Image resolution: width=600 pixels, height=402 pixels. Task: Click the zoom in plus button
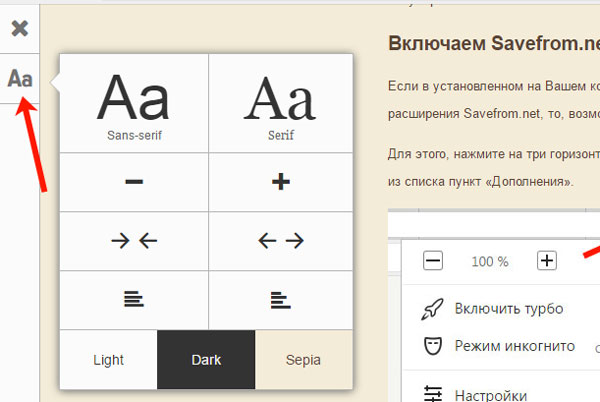pos(546,261)
